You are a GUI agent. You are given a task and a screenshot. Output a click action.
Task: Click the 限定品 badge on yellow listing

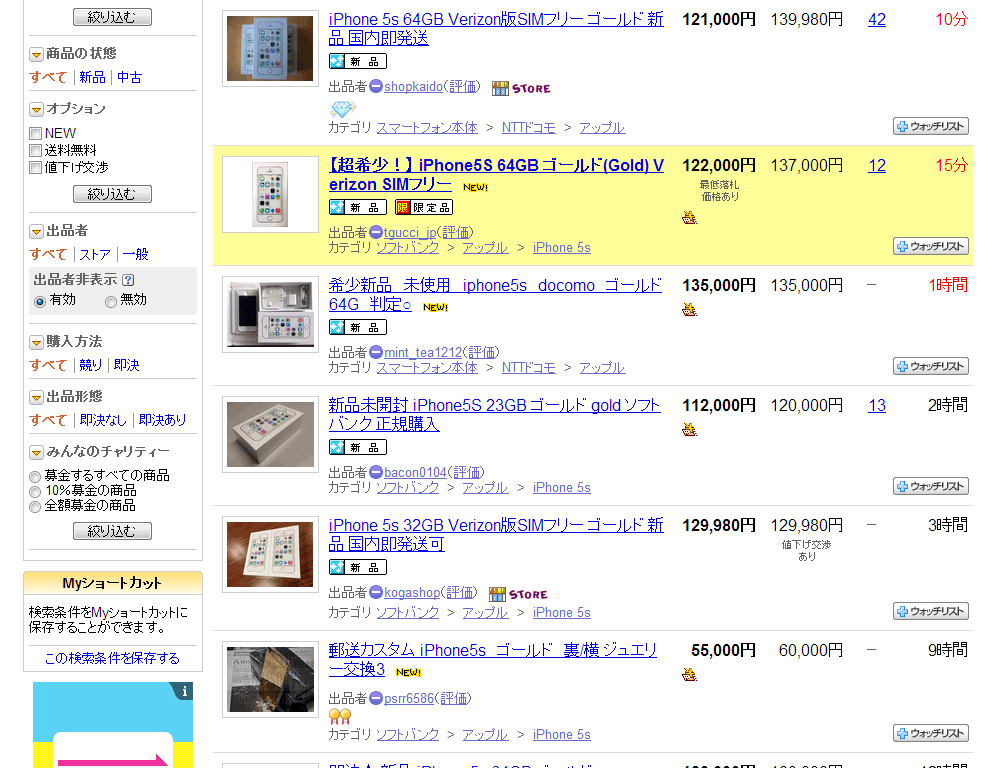(423, 207)
